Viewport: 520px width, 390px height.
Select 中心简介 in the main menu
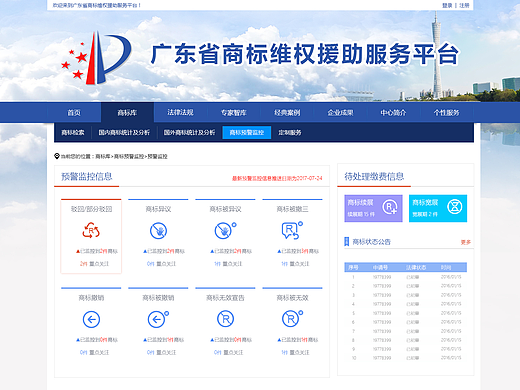[x=393, y=113]
